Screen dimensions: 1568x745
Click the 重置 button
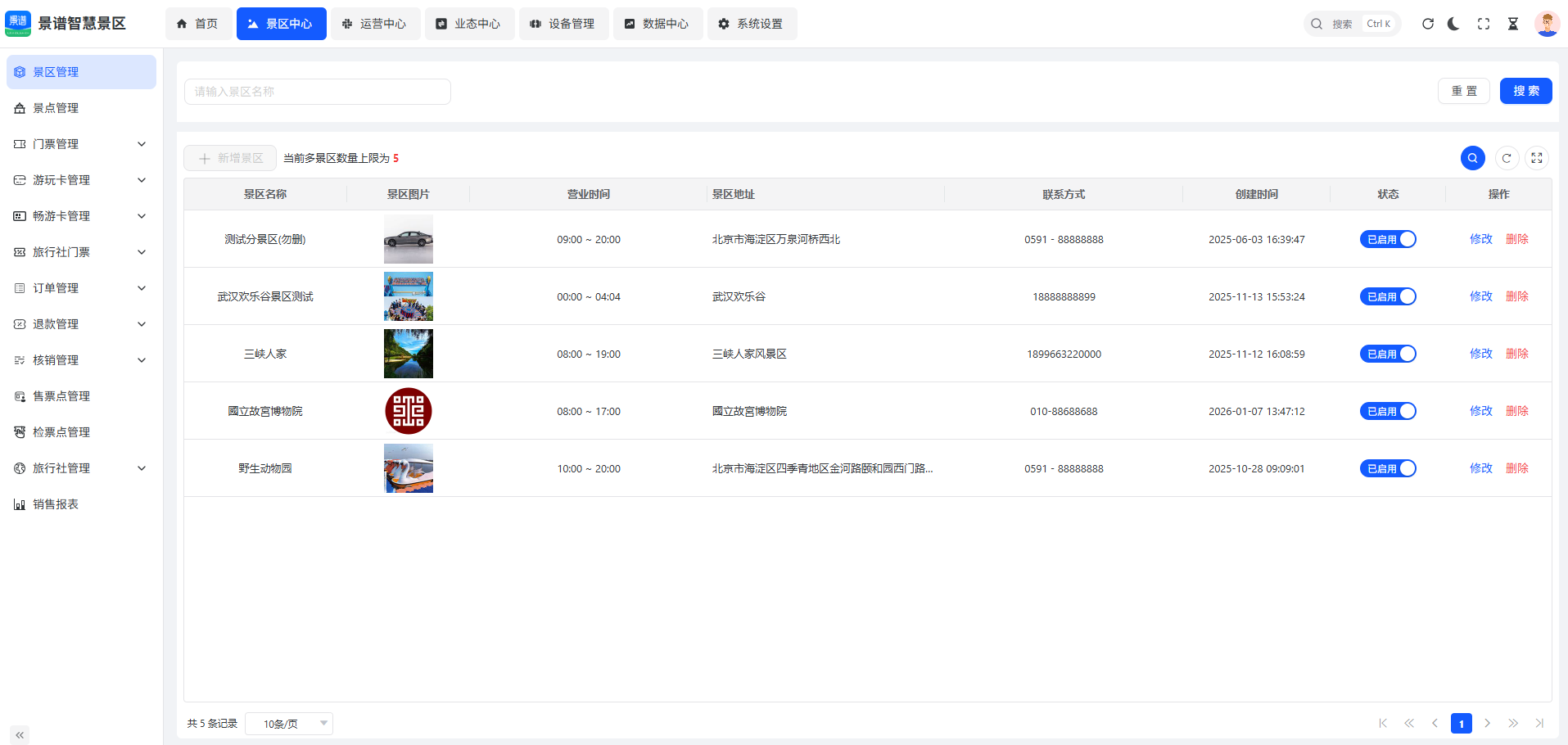[x=1464, y=91]
